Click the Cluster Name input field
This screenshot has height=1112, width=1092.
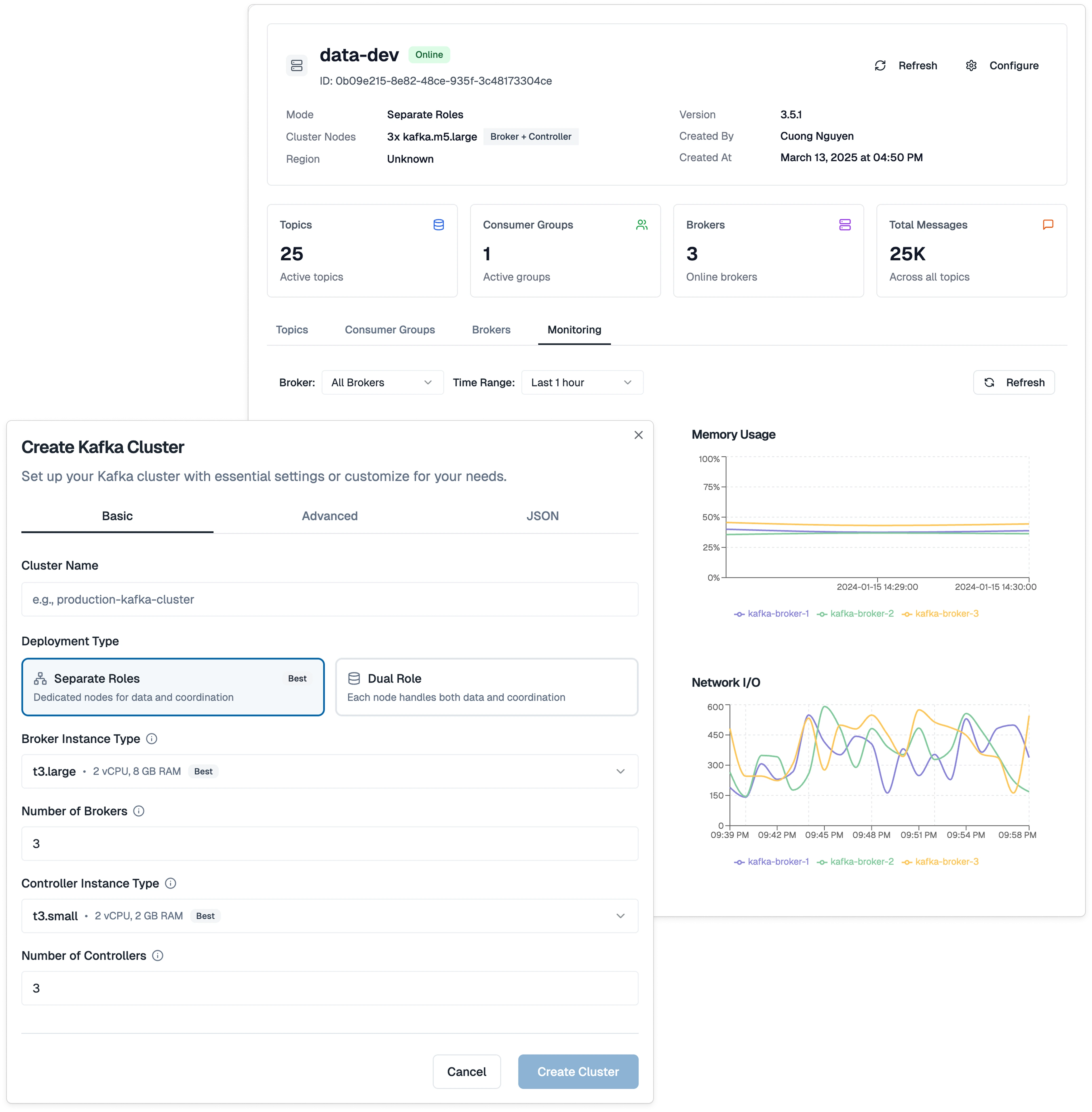[330, 599]
